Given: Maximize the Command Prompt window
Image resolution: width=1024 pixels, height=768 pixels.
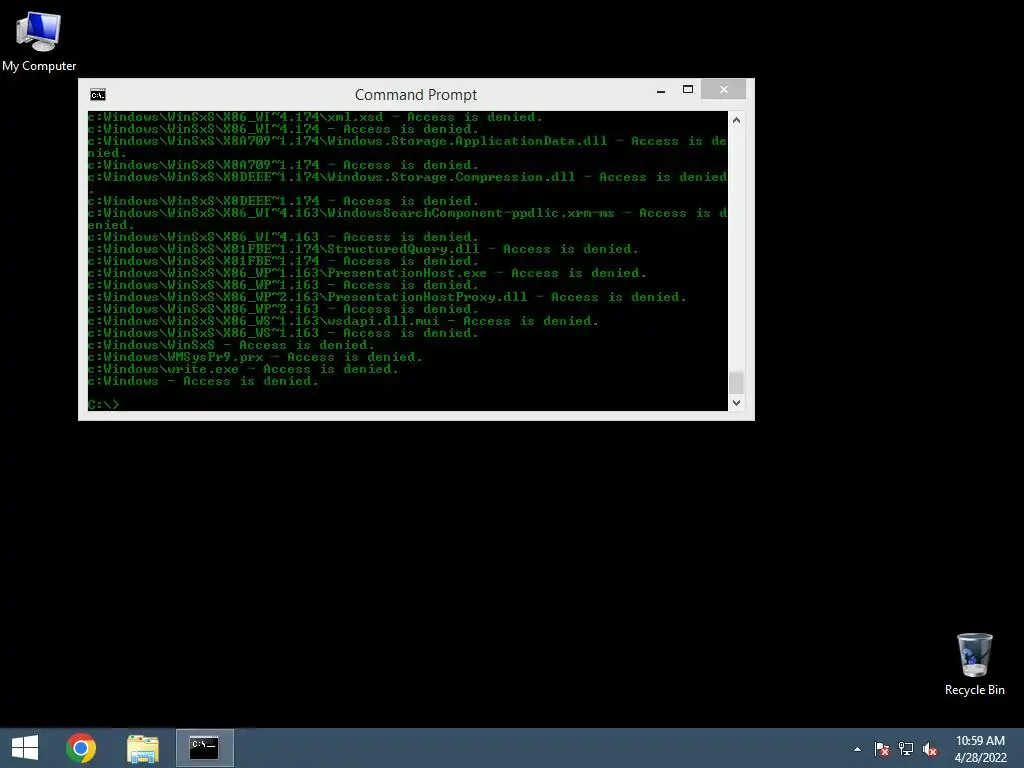Looking at the screenshot, I should click(688, 89).
